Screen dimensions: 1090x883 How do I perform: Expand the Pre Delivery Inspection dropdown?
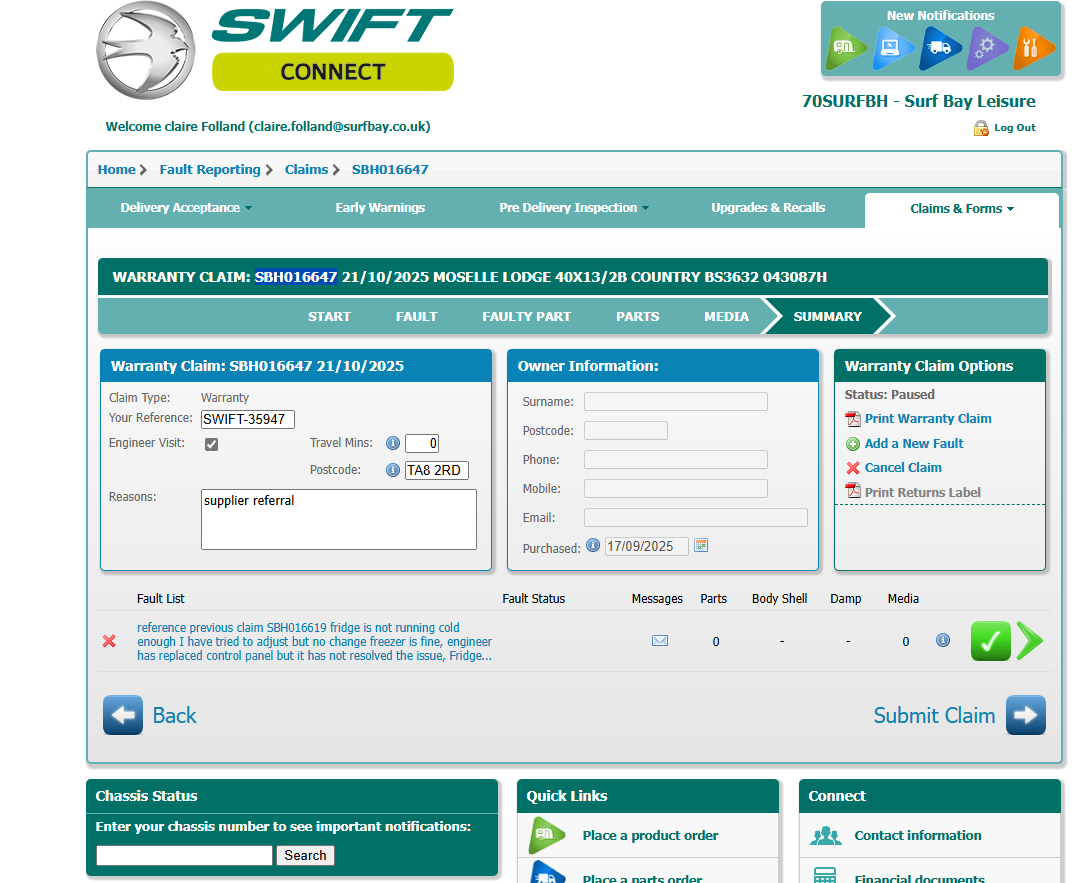tap(574, 207)
